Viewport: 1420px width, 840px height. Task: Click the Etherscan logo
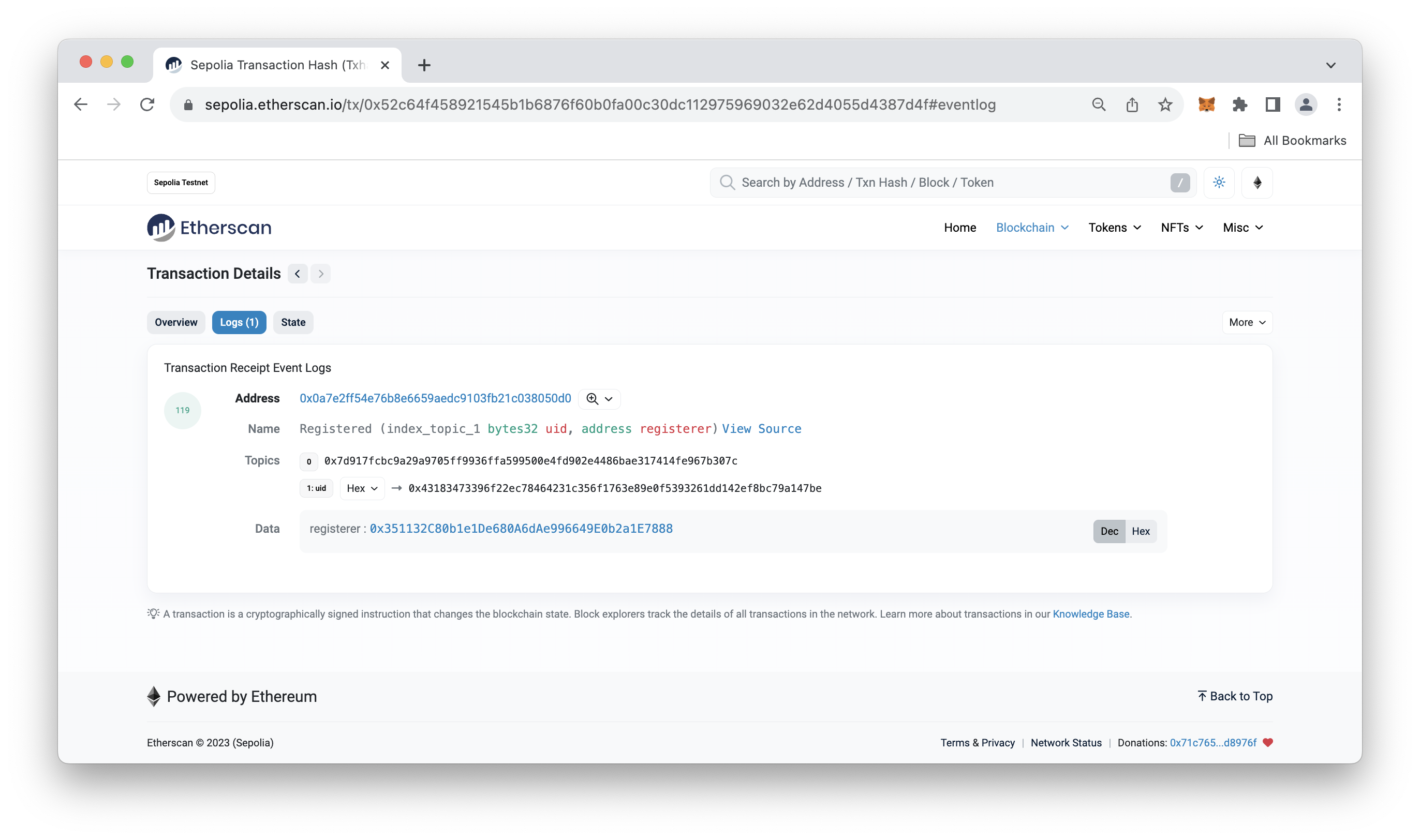tap(209, 227)
